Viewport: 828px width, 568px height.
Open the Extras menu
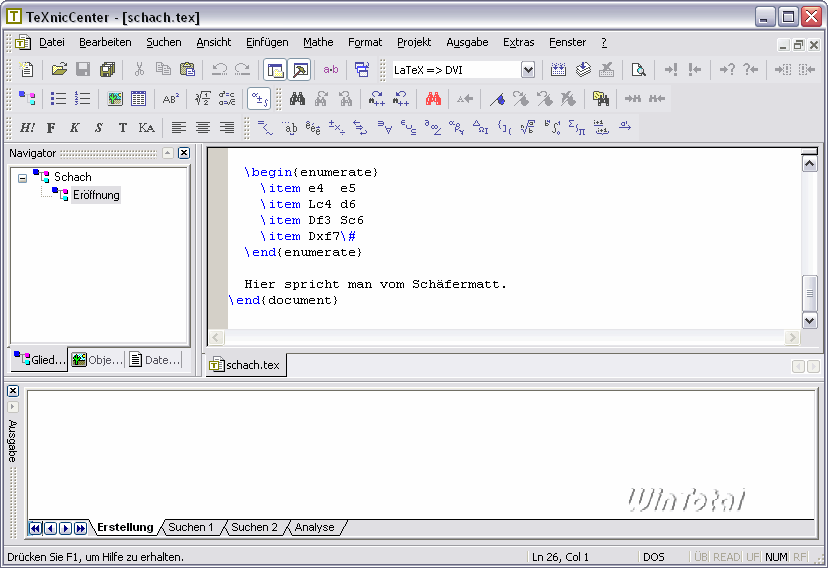tap(518, 42)
